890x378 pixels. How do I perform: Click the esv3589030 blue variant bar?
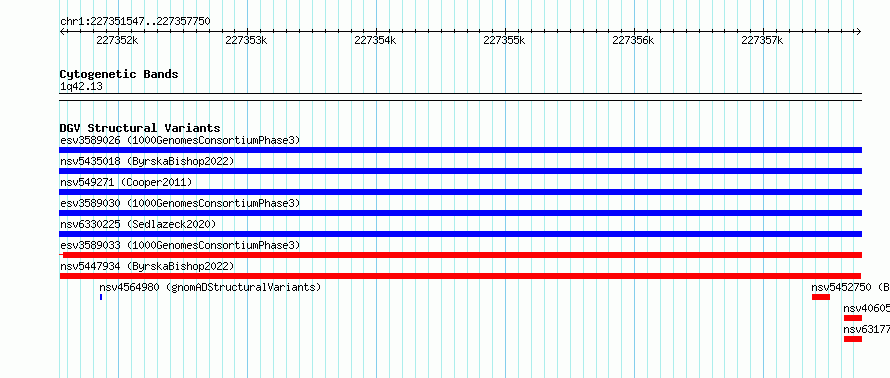tap(460, 213)
